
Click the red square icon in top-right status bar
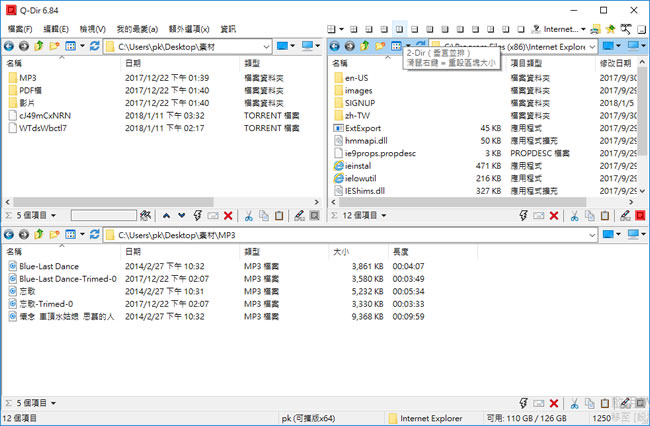tap(640, 215)
